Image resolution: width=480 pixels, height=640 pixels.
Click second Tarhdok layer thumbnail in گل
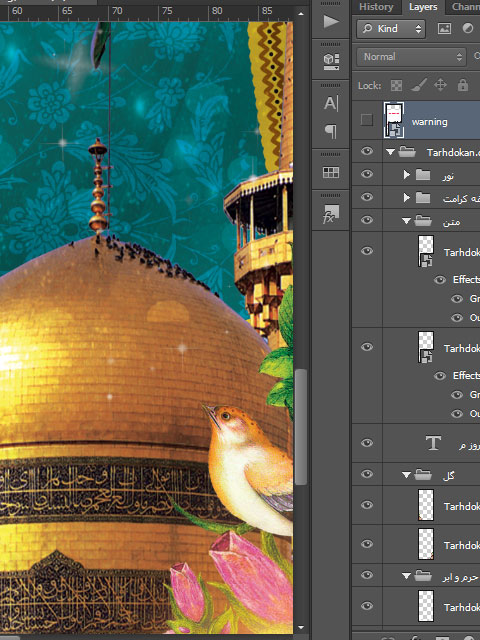(426, 544)
